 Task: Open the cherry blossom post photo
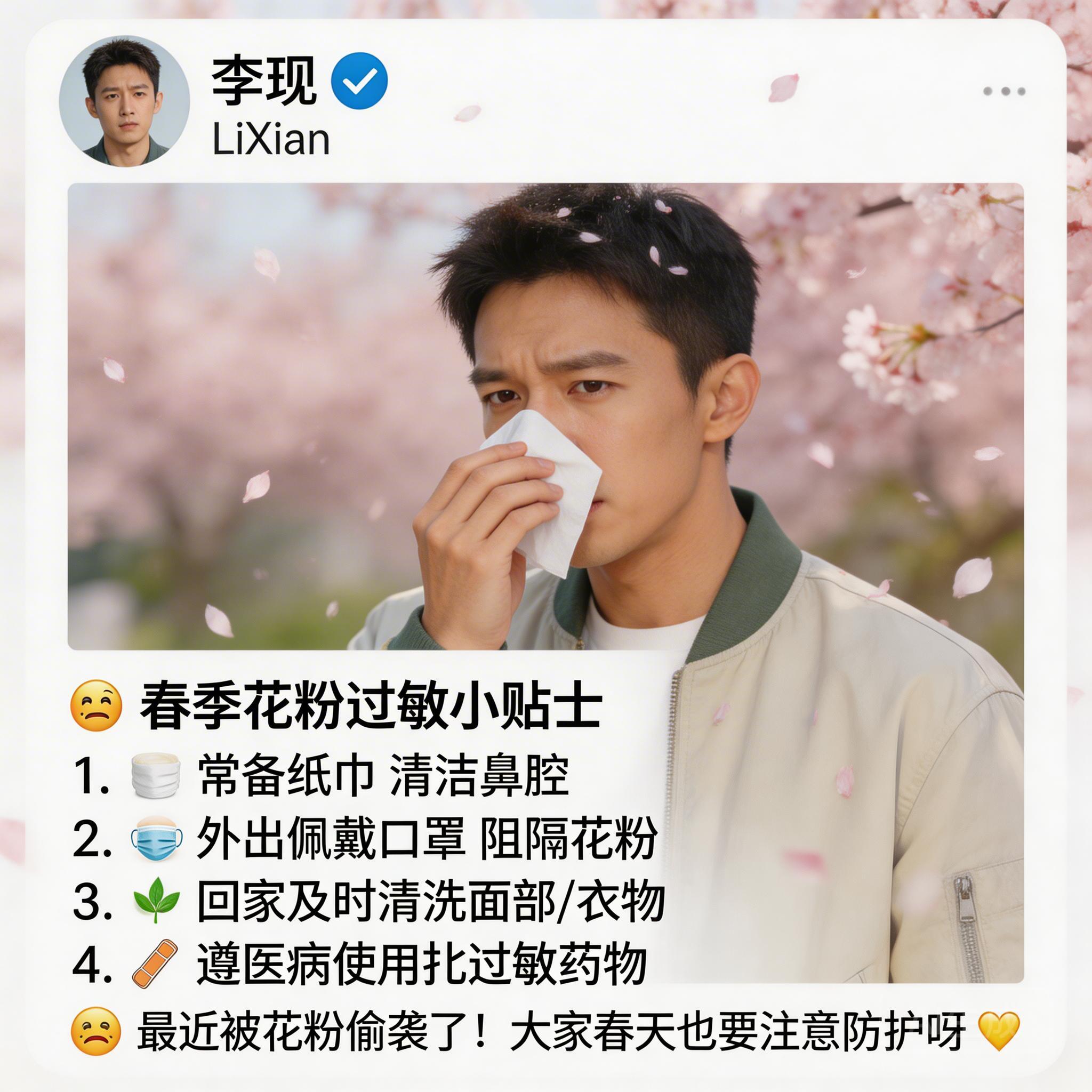(545, 416)
